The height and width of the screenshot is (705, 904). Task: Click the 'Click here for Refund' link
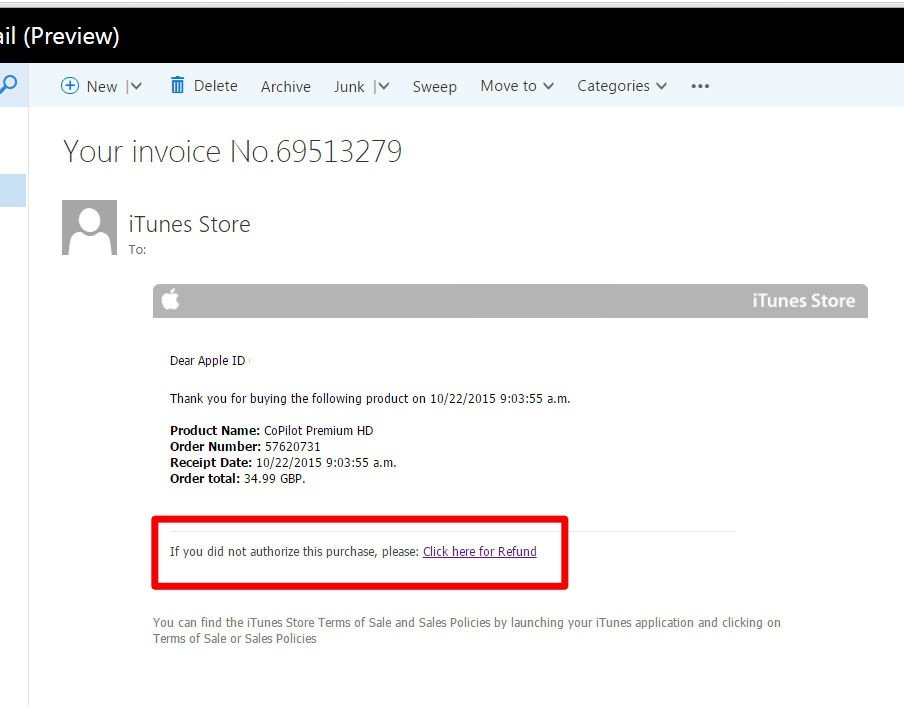[x=480, y=552]
